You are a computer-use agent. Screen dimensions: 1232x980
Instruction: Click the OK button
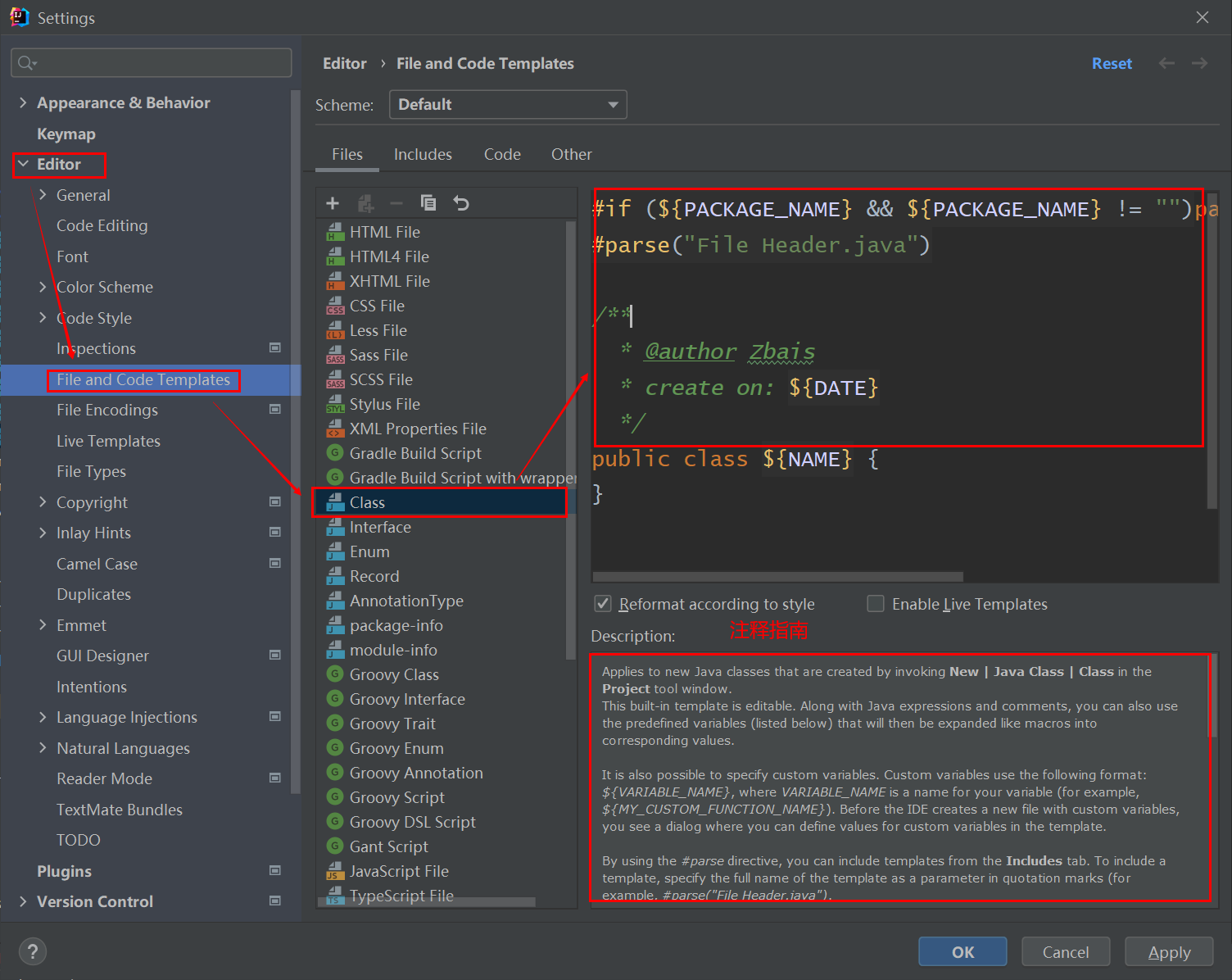tap(962, 952)
